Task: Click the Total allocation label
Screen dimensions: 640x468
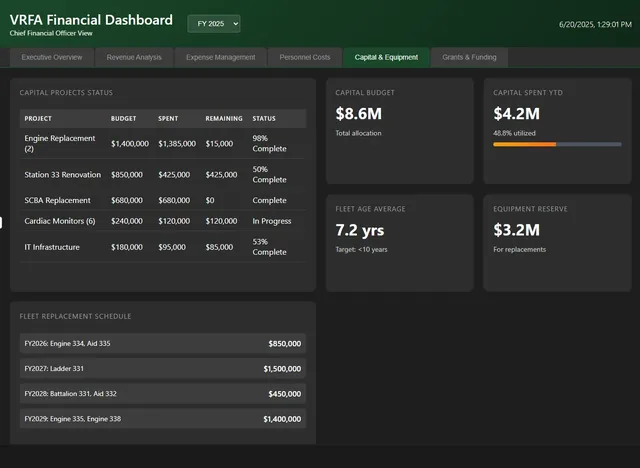Action: click(x=358, y=133)
